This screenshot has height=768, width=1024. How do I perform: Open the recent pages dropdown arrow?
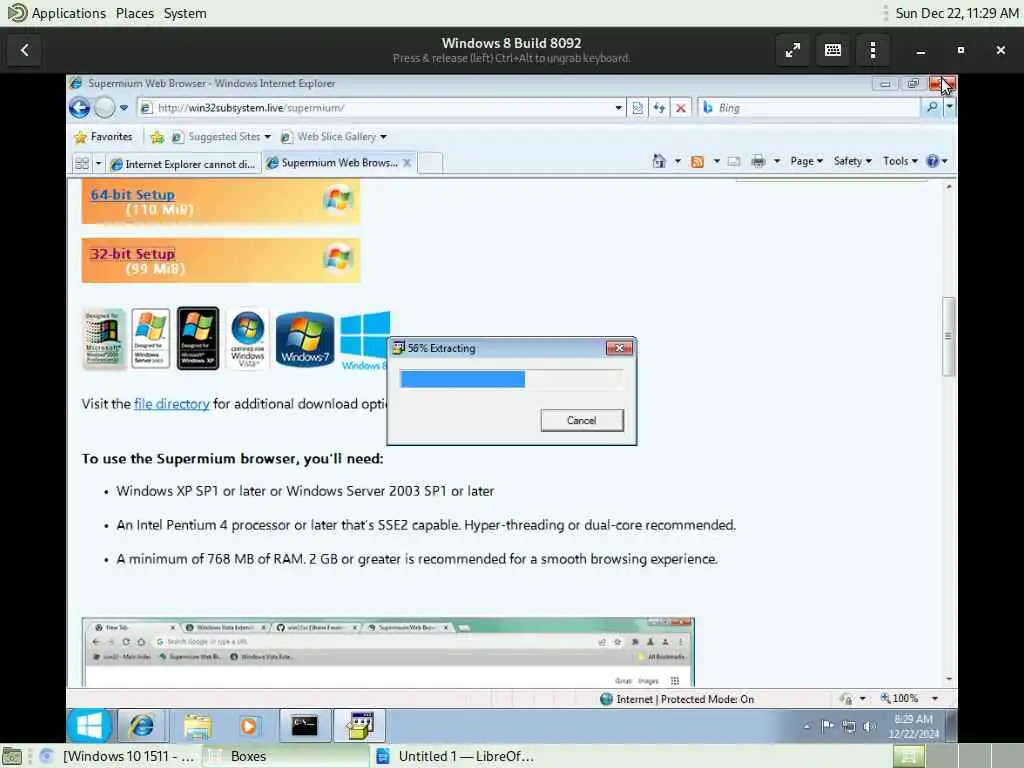(124, 108)
